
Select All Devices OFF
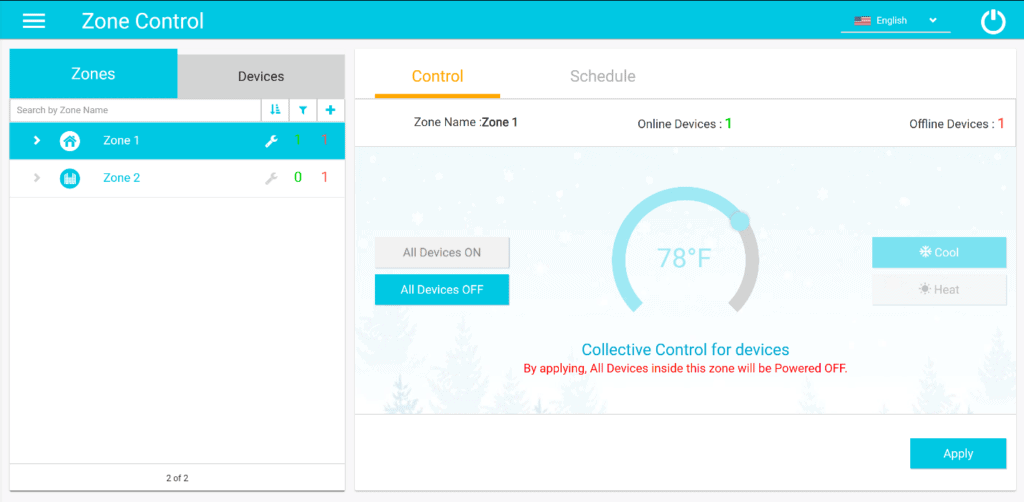click(x=442, y=290)
